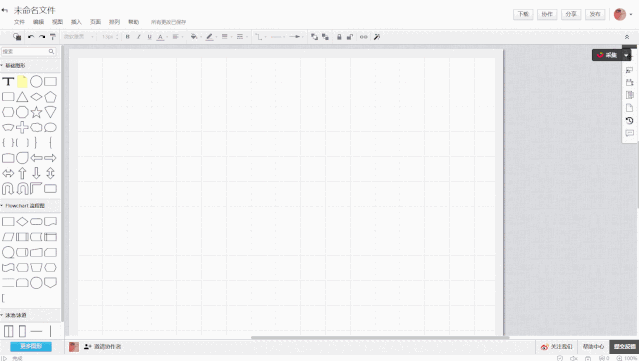The width and height of the screenshot is (639, 361).
Task: Open the 文件 menu
Action: [19, 22]
